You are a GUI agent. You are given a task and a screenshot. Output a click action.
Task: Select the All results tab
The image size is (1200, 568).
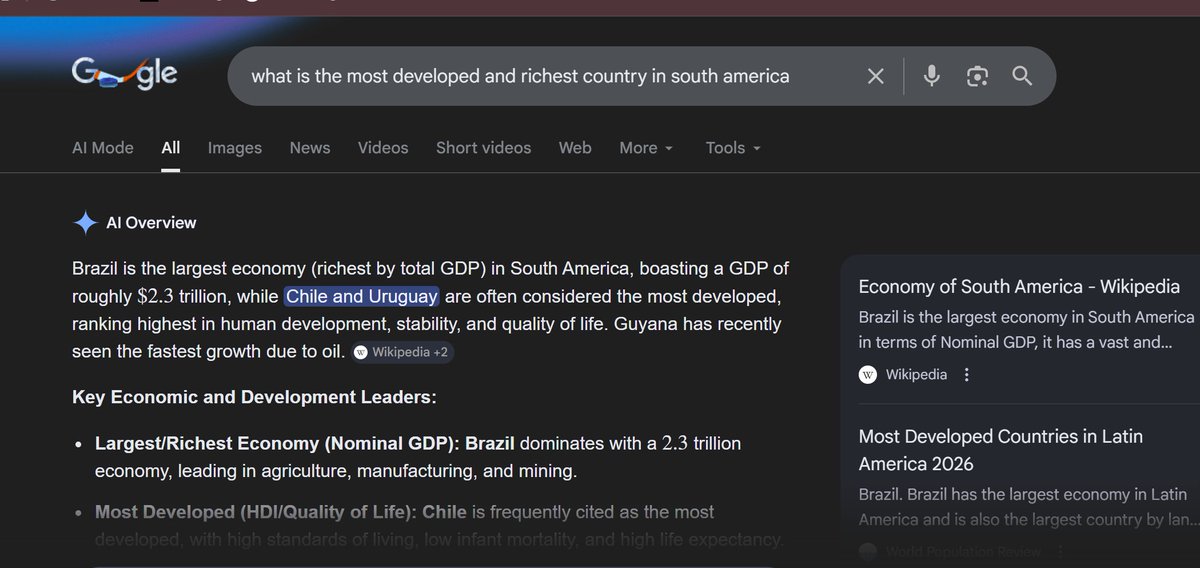[171, 147]
